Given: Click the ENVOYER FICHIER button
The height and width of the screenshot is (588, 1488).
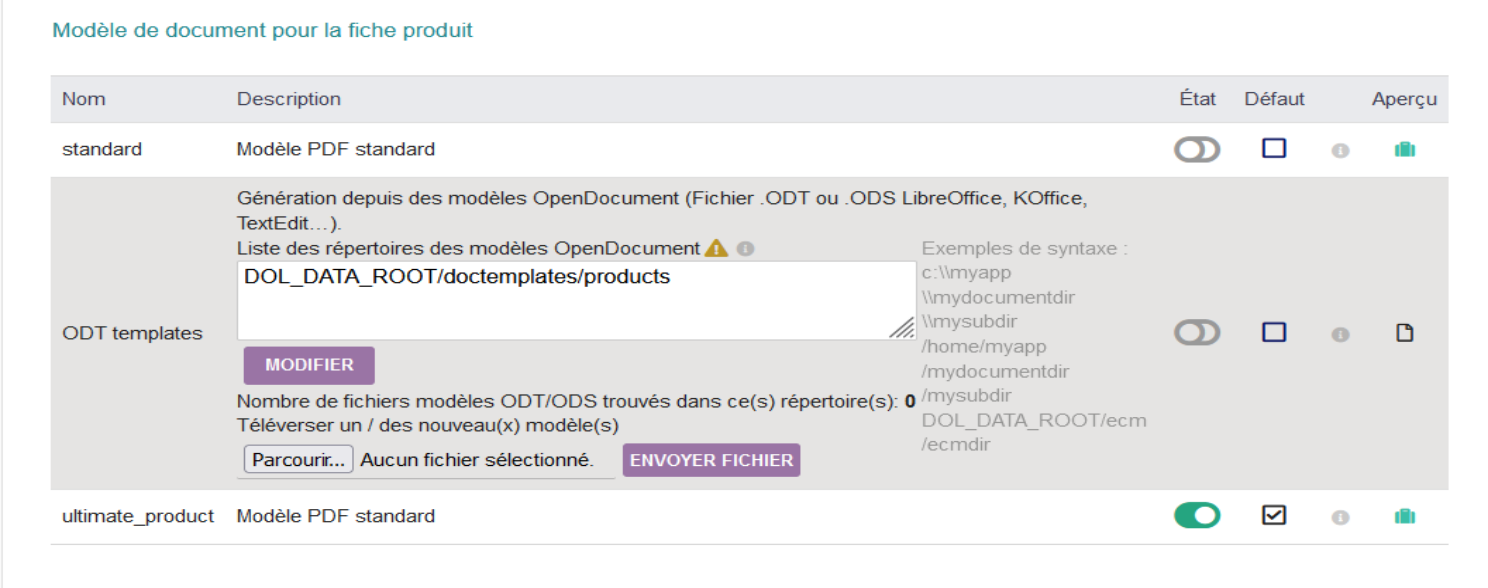Looking at the screenshot, I should [x=711, y=460].
